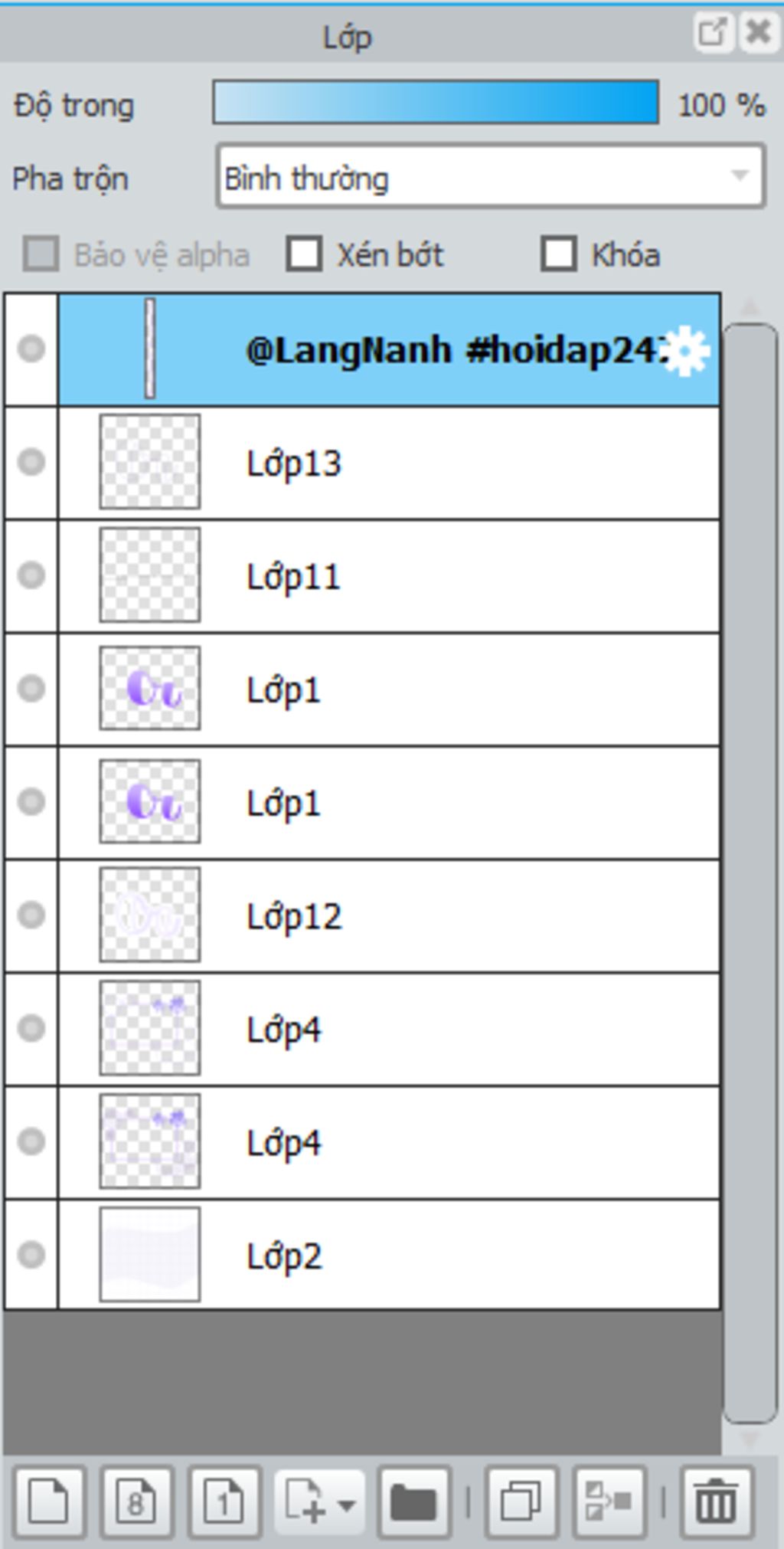Viewport: 784px width, 1549px height.
Task: Hide the Lớp2 background layer
Action: click(x=31, y=1255)
